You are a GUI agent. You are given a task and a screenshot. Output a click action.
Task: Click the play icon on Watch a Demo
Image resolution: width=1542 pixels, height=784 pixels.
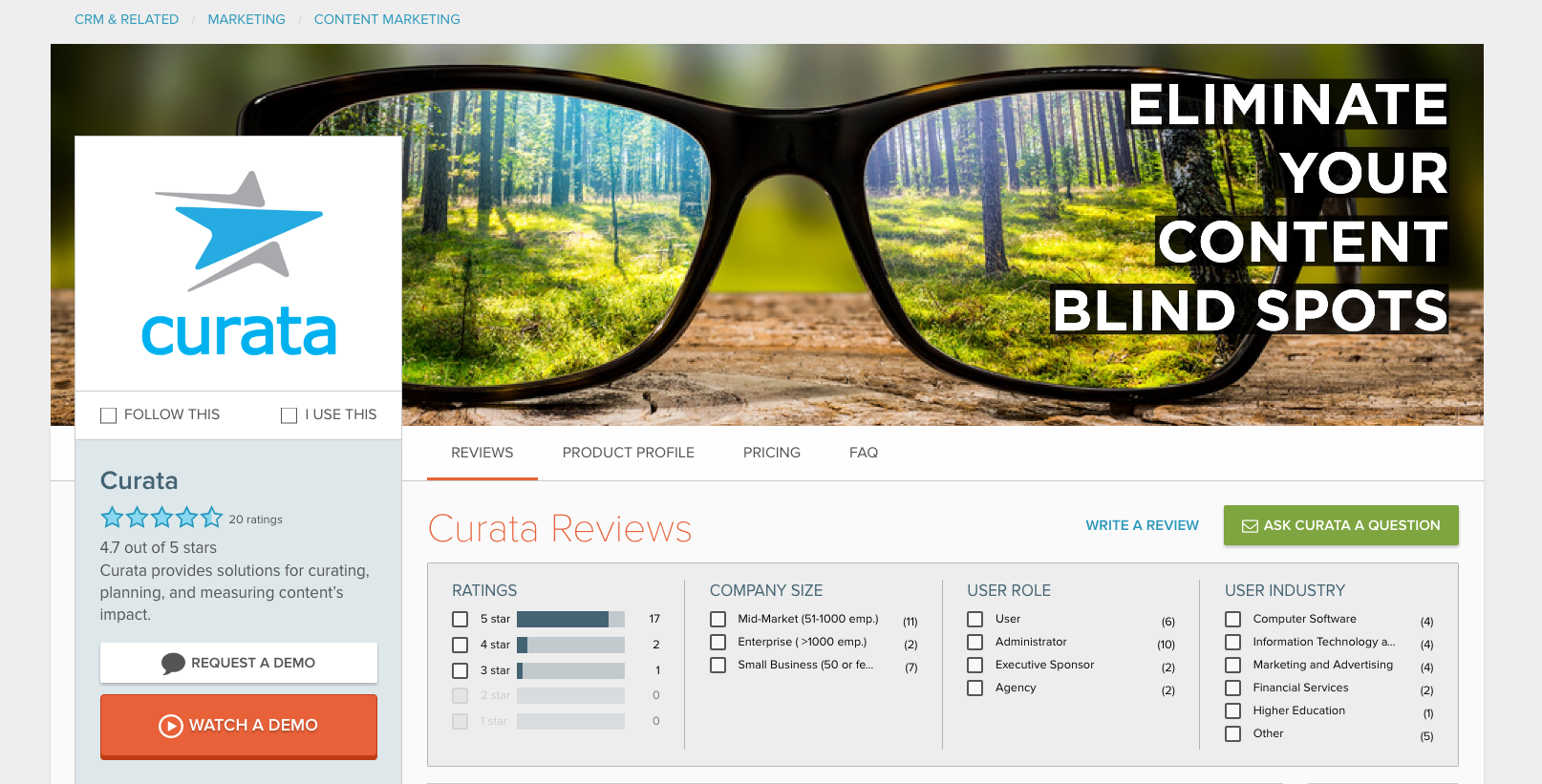(171, 726)
